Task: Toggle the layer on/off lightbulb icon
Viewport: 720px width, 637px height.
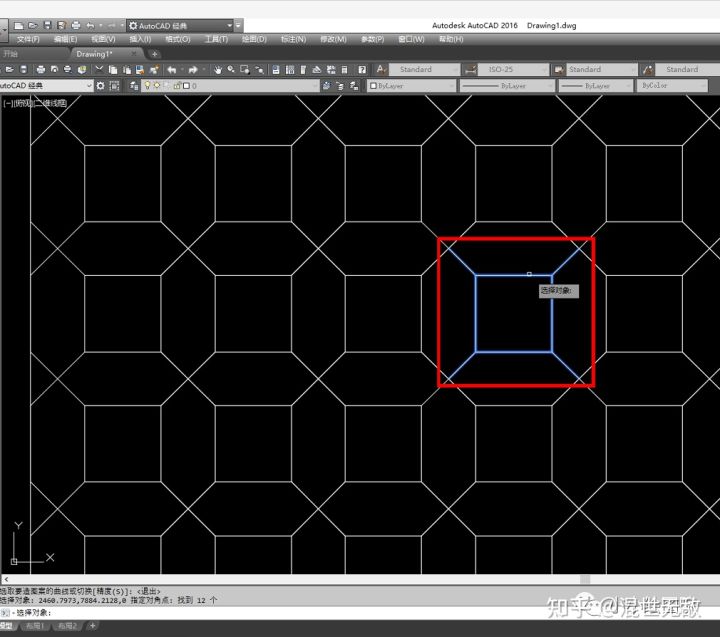Action: tap(147, 86)
